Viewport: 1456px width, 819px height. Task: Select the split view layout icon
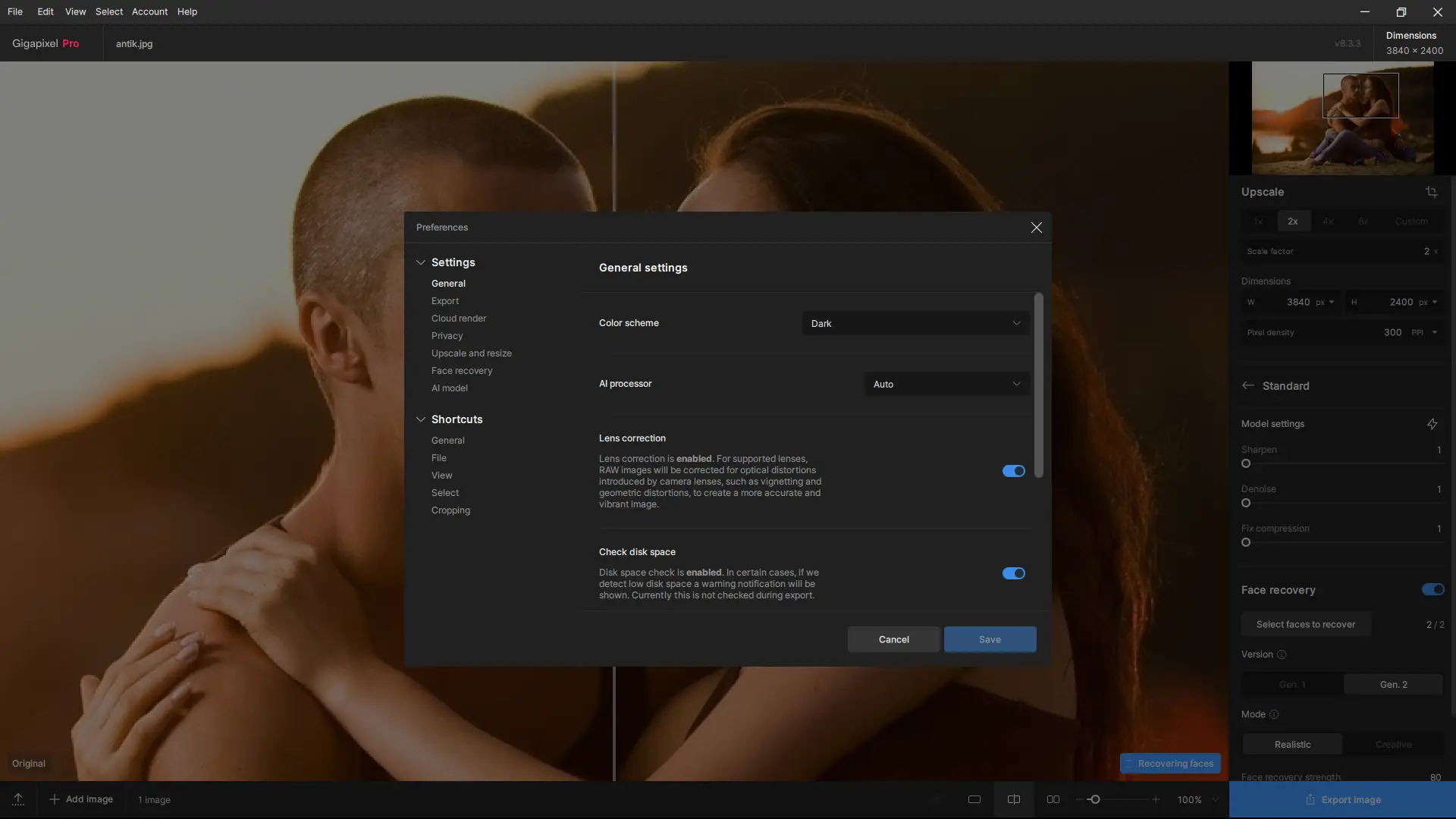pos(1014,799)
